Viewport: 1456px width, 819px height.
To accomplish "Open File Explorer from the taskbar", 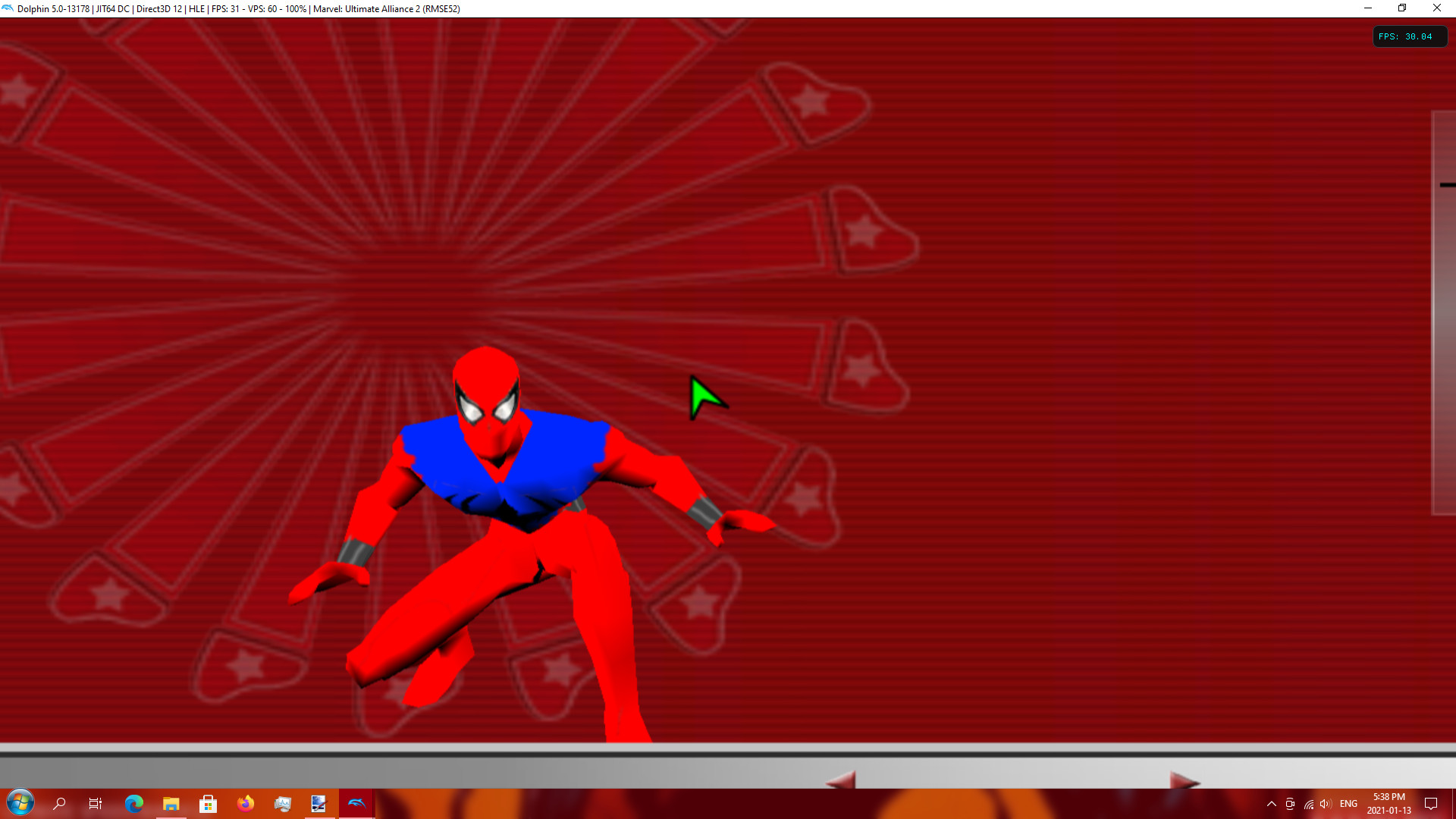I will click(171, 803).
